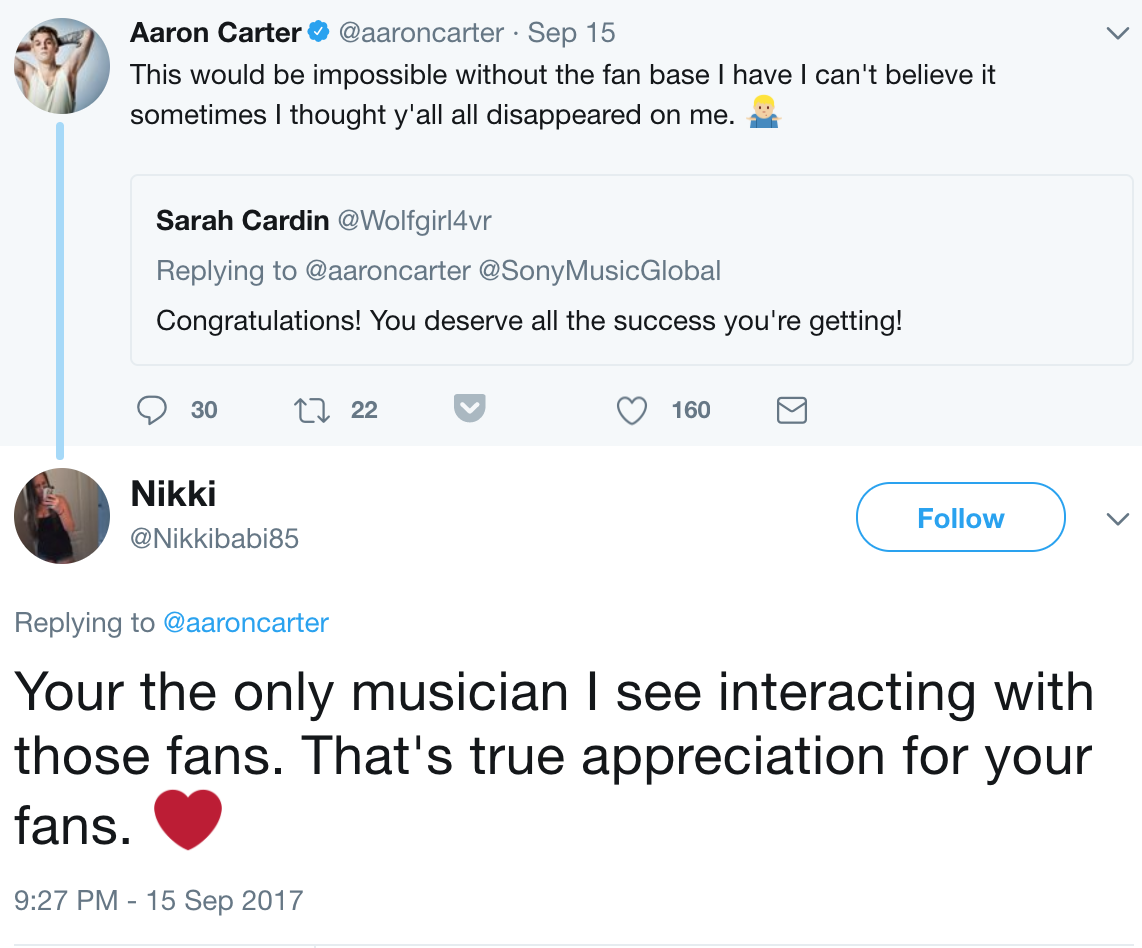Click Aaron Carter's verified badge

[x=319, y=33]
